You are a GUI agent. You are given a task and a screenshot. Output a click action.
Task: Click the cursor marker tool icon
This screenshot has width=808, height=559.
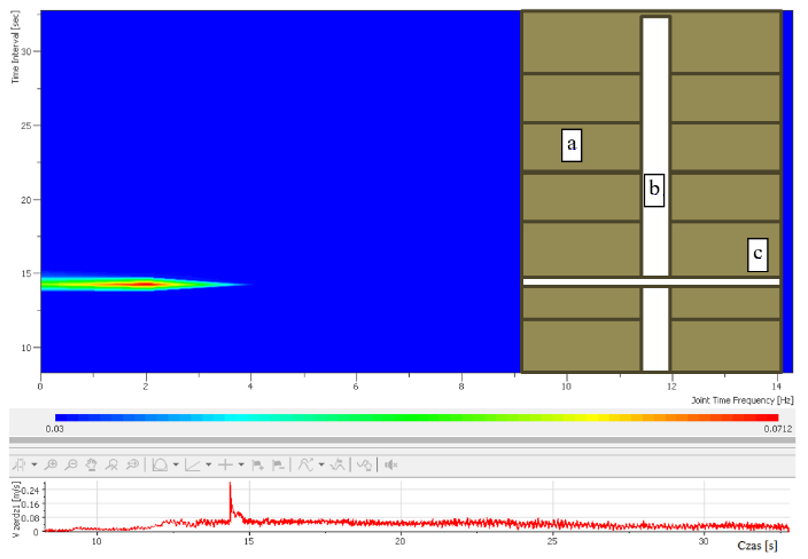20,465
